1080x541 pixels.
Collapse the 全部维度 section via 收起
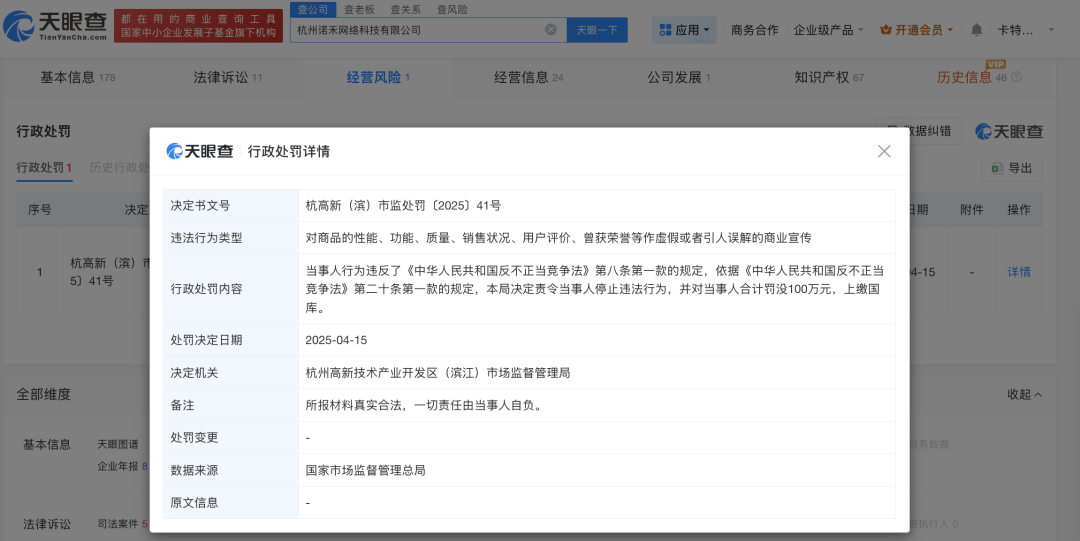1024,394
